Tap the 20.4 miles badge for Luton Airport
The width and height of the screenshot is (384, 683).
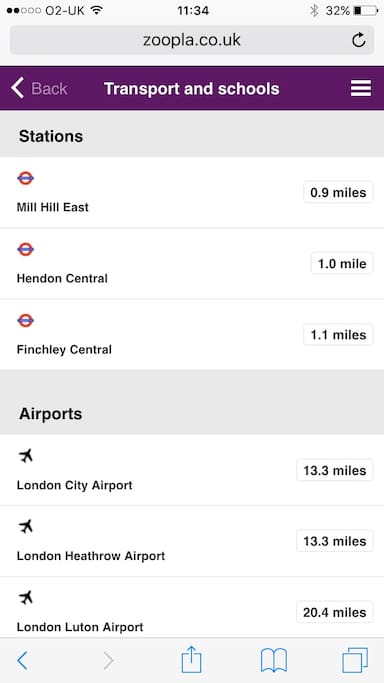pos(335,612)
